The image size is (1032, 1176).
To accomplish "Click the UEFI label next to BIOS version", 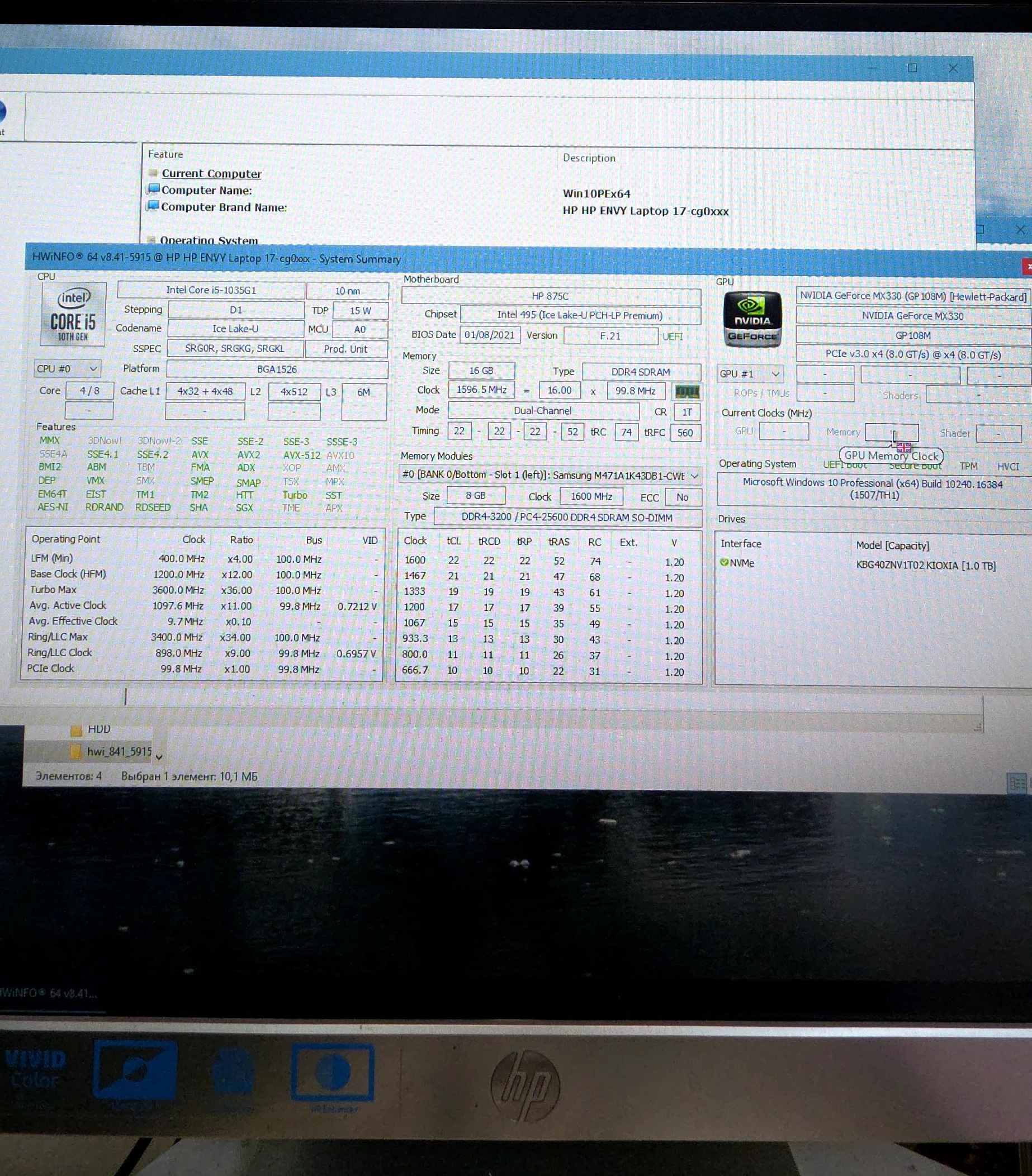I will click(673, 336).
